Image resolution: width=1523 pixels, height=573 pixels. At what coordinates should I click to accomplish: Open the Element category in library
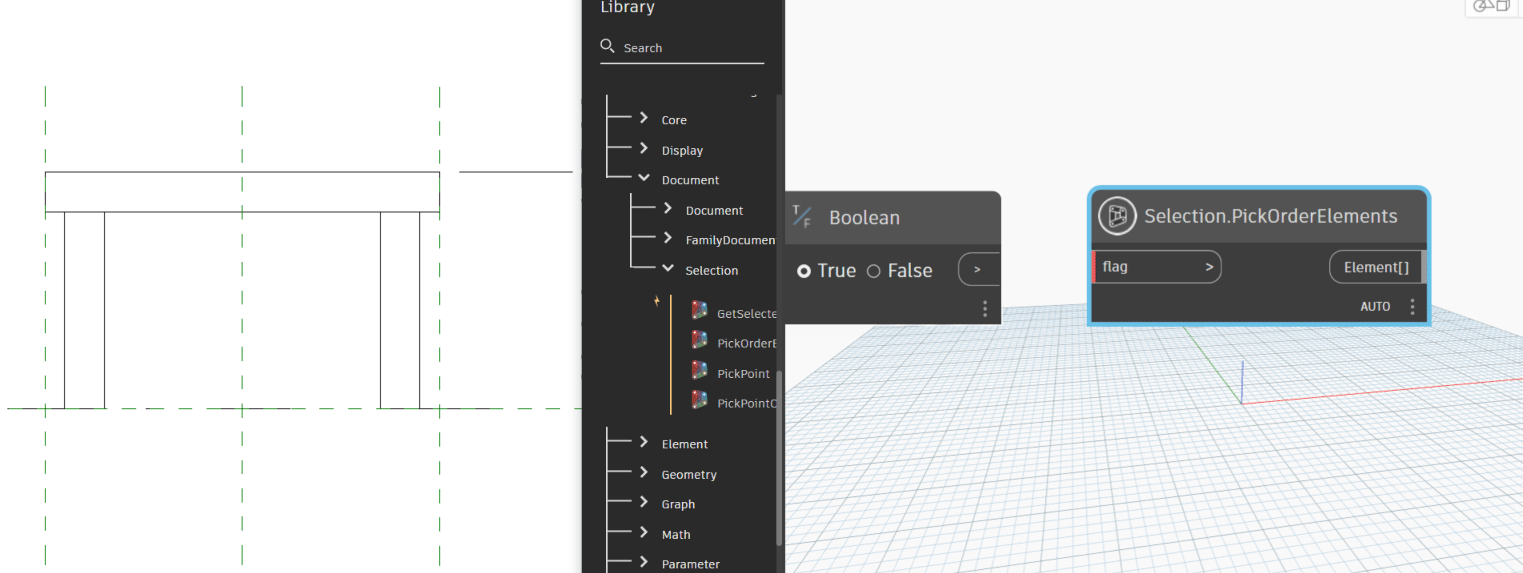tap(644, 443)
